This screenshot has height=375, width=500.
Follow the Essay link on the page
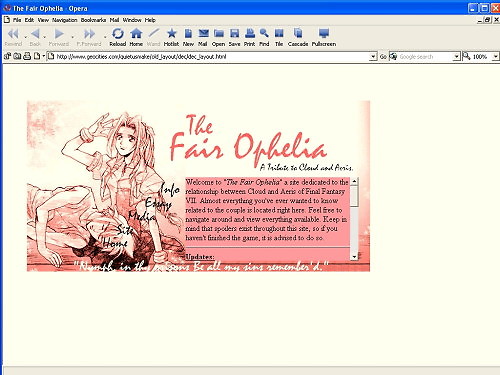[158, 204]
